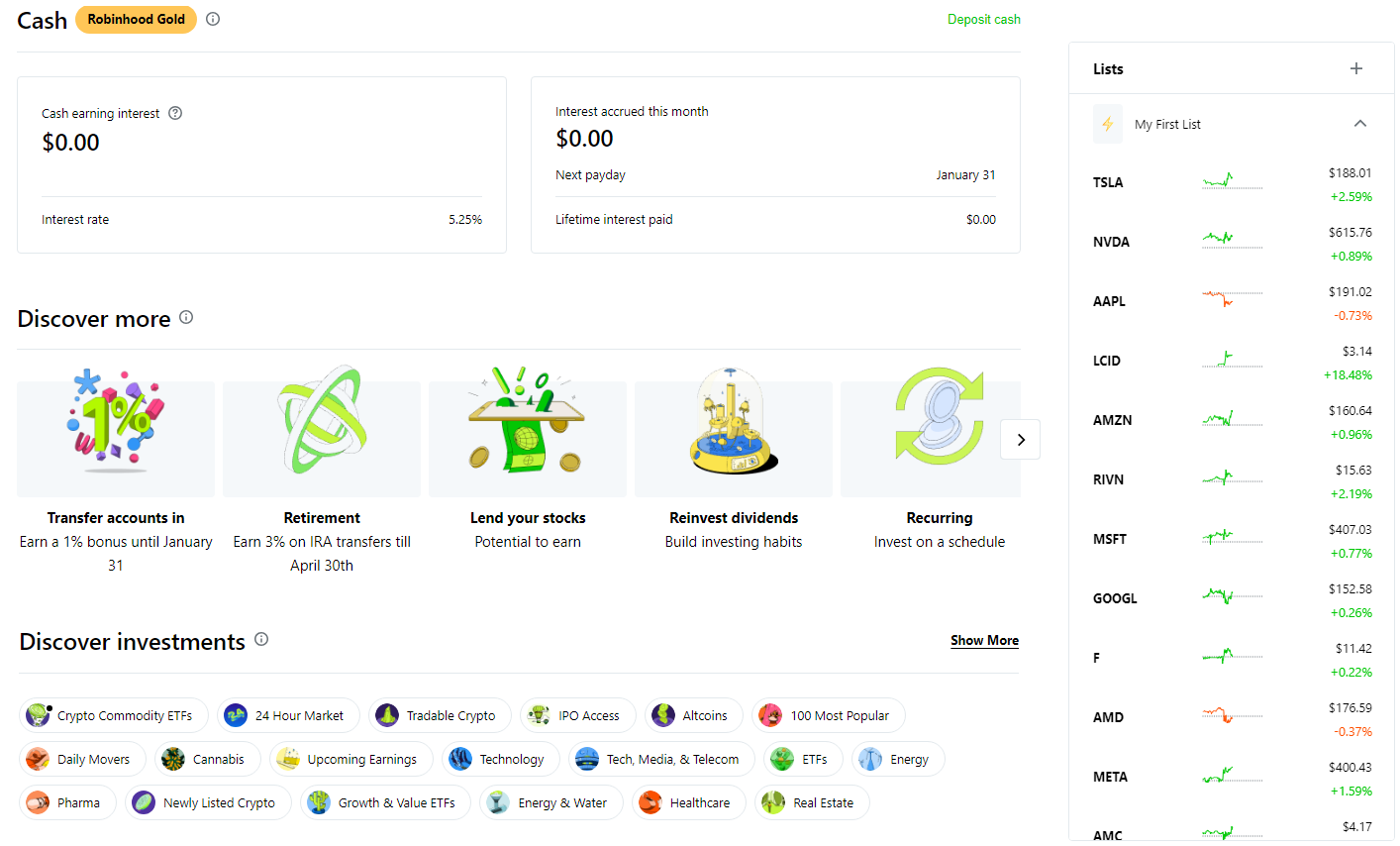Click the Lifetime interest paid label
This screenshot has height=846, width=1400.
pyautogui.click(x=614, y=220)
